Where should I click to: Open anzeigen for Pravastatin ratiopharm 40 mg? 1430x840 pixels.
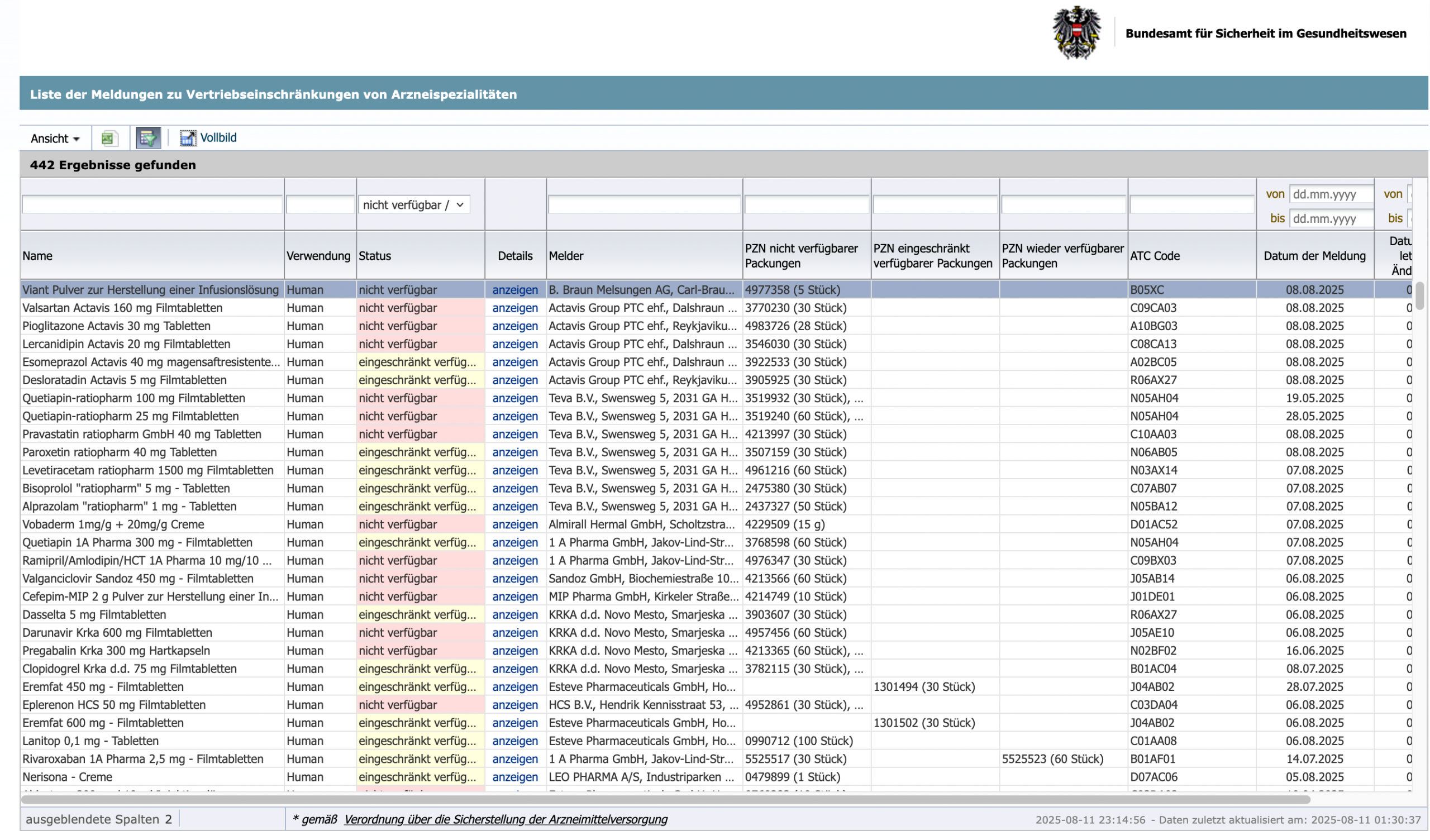514,434
